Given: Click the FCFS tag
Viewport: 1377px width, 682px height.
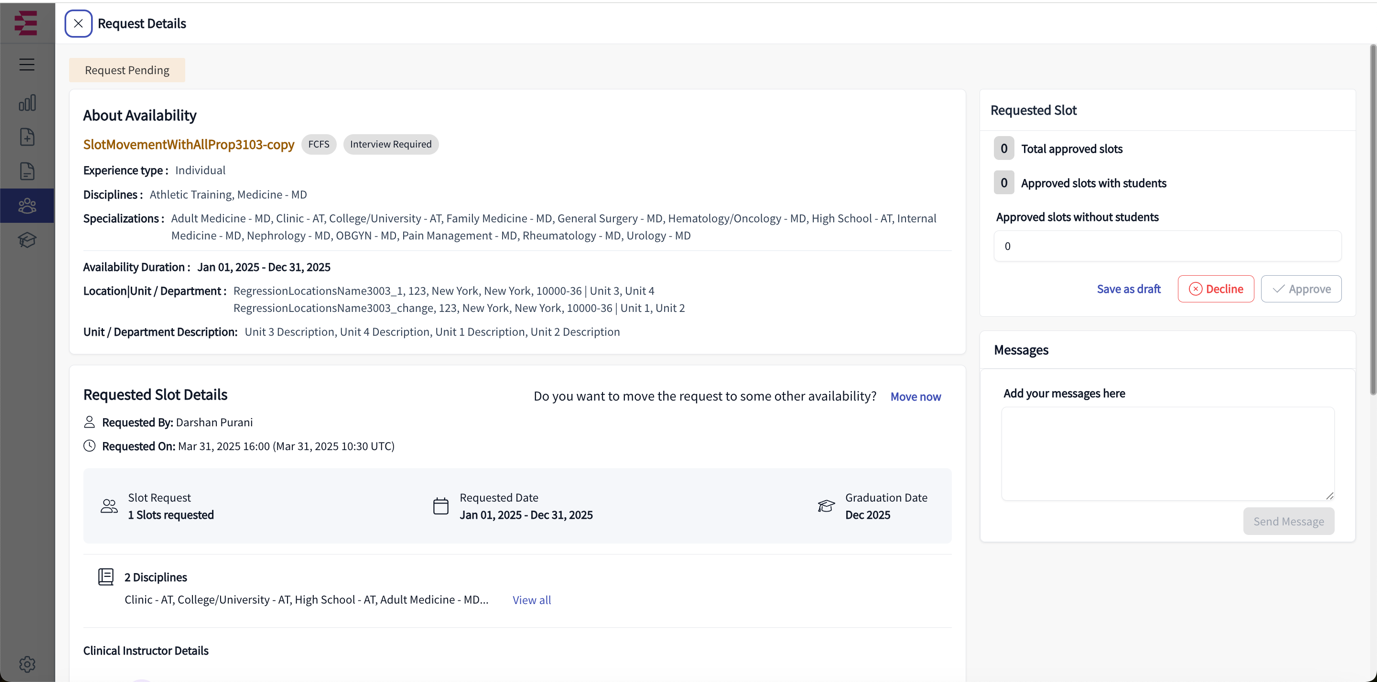Looking at the screenshot, I should (319, 144).
